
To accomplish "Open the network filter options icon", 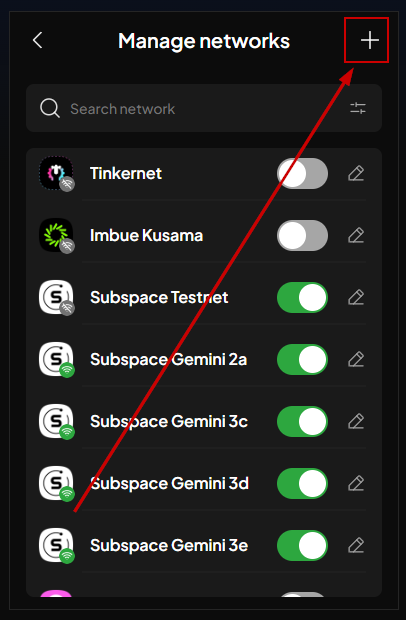I will click(x=358, y=108).
